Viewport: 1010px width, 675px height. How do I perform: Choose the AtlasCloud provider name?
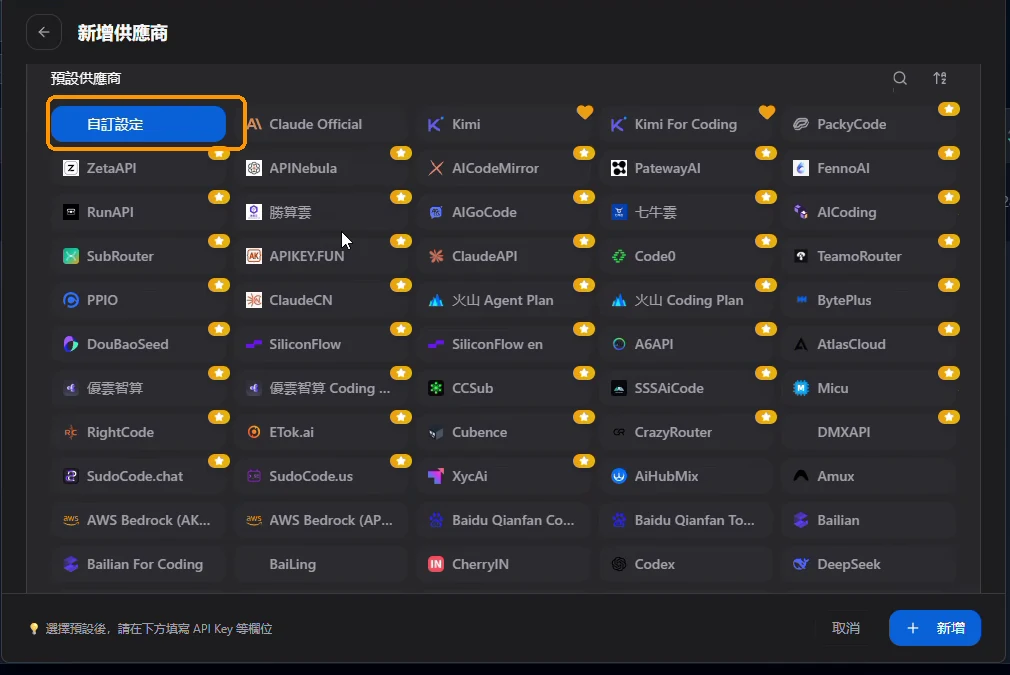pos(851,344)
